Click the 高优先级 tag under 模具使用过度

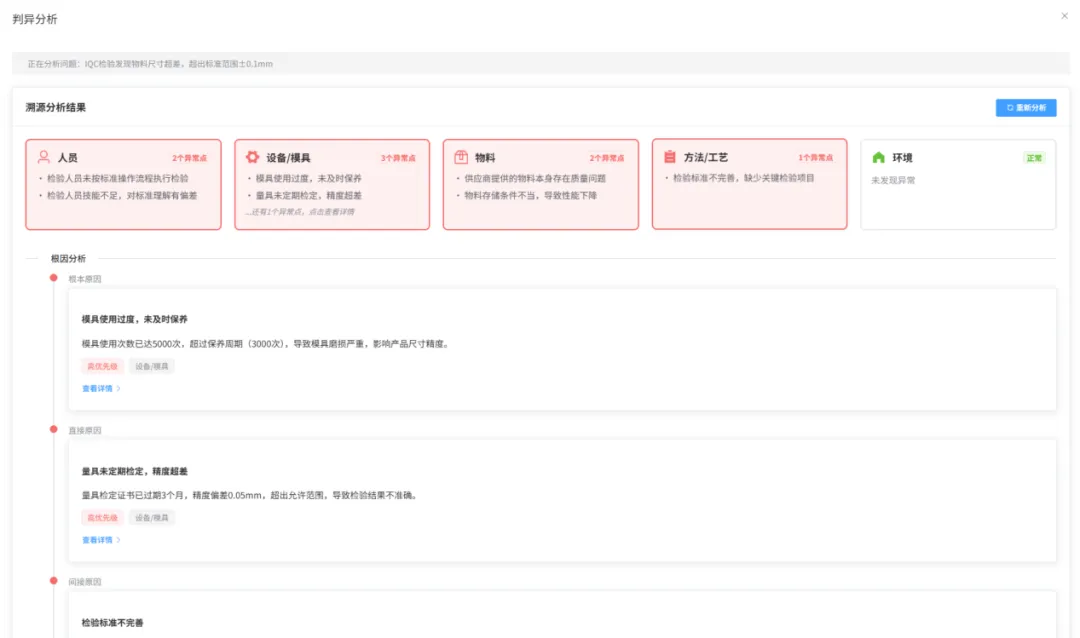tap(102, 366)
